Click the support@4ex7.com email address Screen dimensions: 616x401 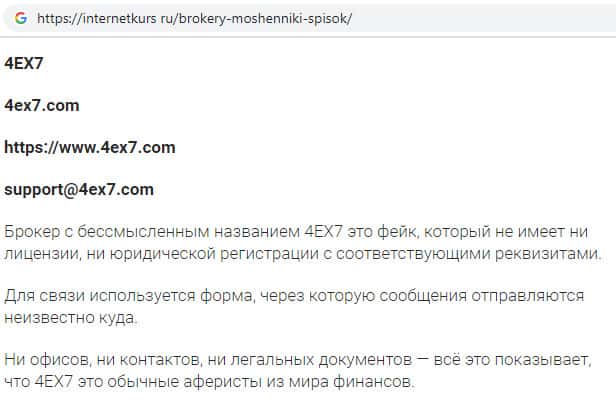[79, 189]
